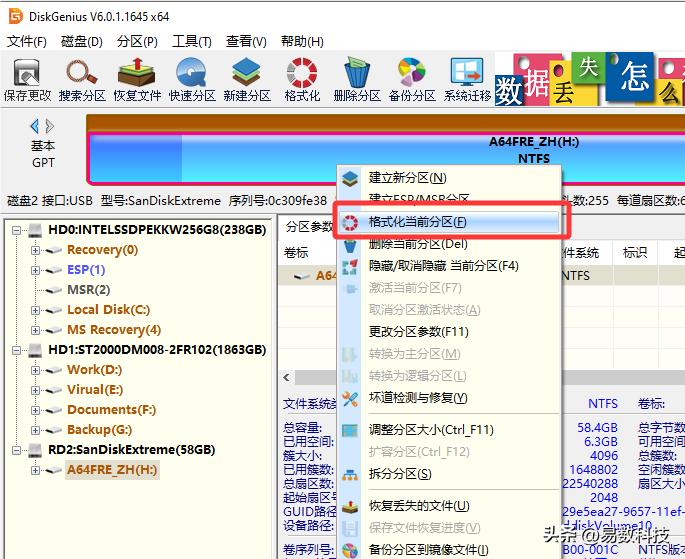Click the 格式化 toolbar icon
This screenshot has height=559, width=685.
click(302, 79)
